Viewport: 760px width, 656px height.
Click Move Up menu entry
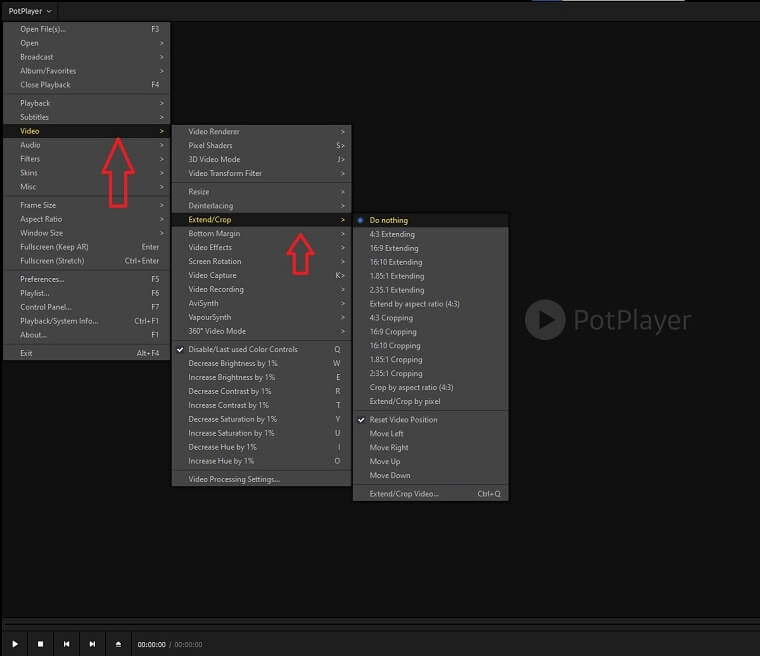(x=430, y=462)
